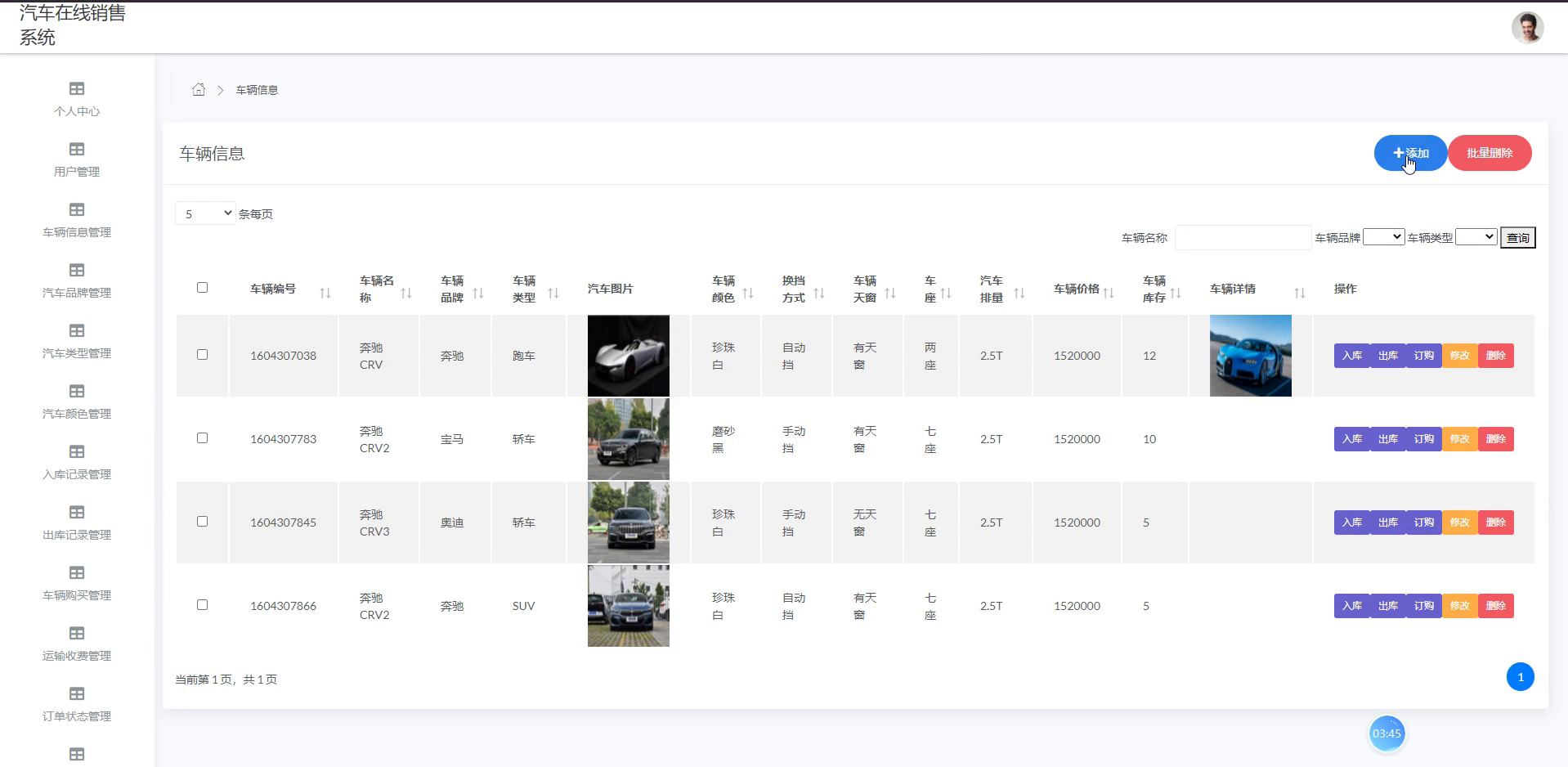The width and height of the screenshot is (1568, 767).
Task: Sort by 车辆库存 column arrows
Action: (1176, 293)
